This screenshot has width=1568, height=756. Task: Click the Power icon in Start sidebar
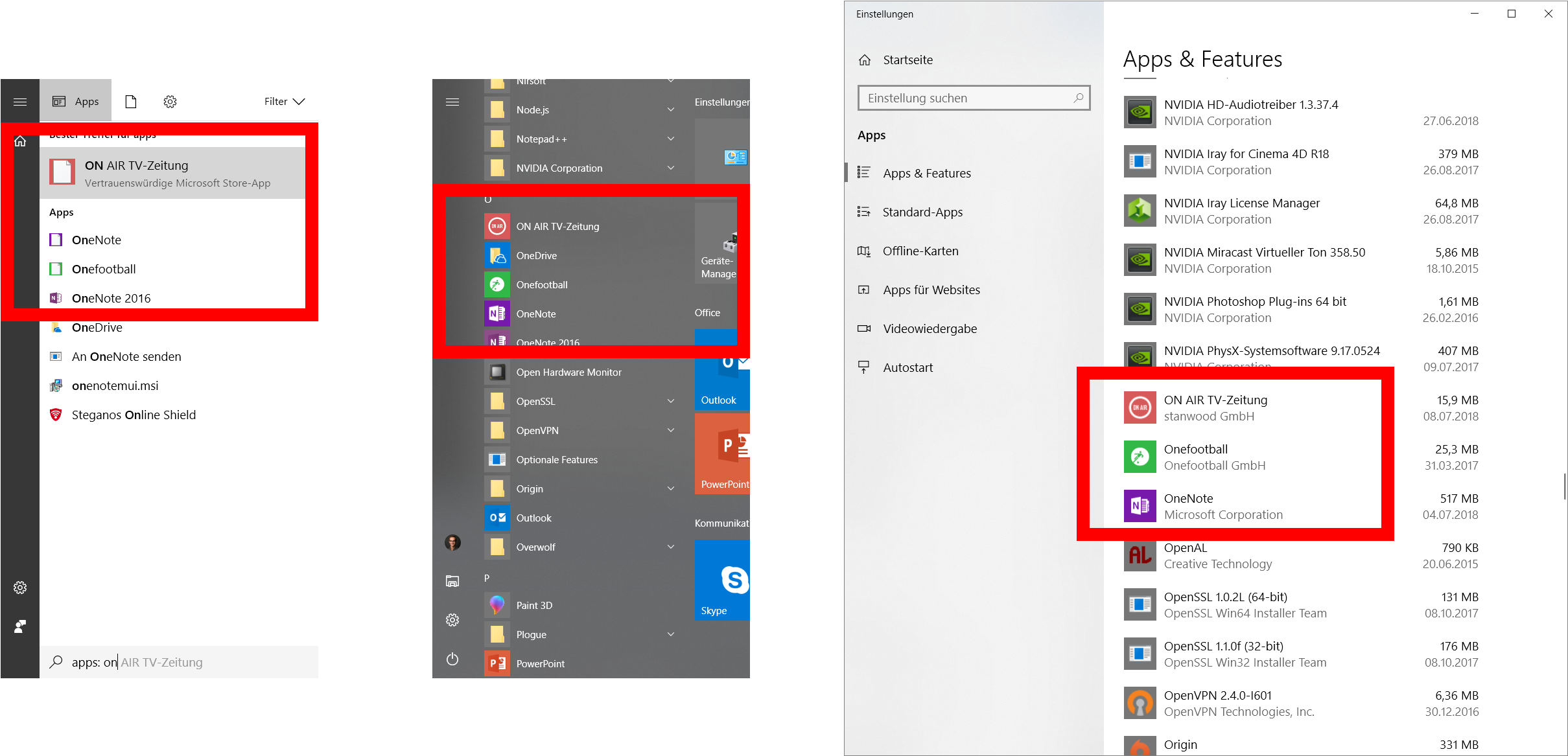pos(452,659)
